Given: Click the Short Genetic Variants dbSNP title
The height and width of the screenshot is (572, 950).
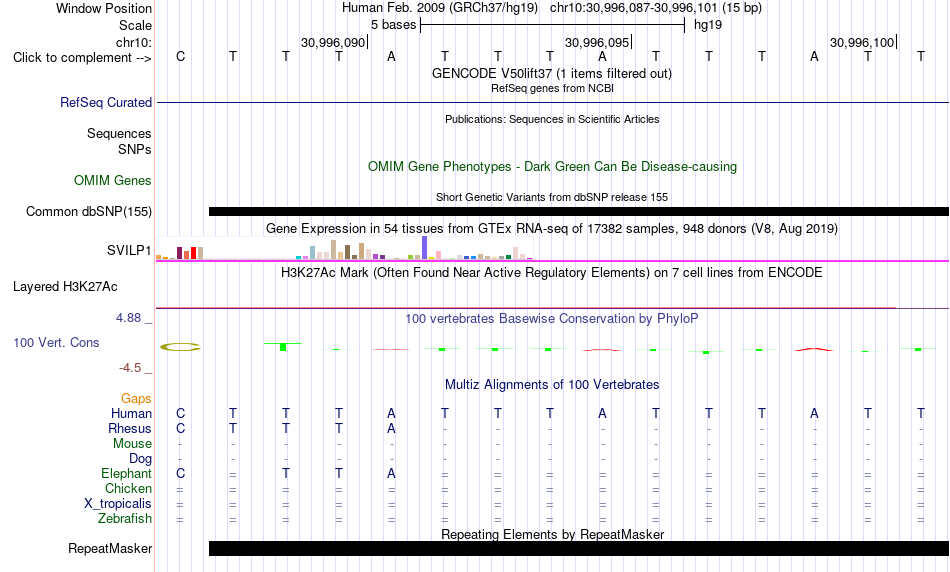Looking at the screenshot, I should click(552, 198).
